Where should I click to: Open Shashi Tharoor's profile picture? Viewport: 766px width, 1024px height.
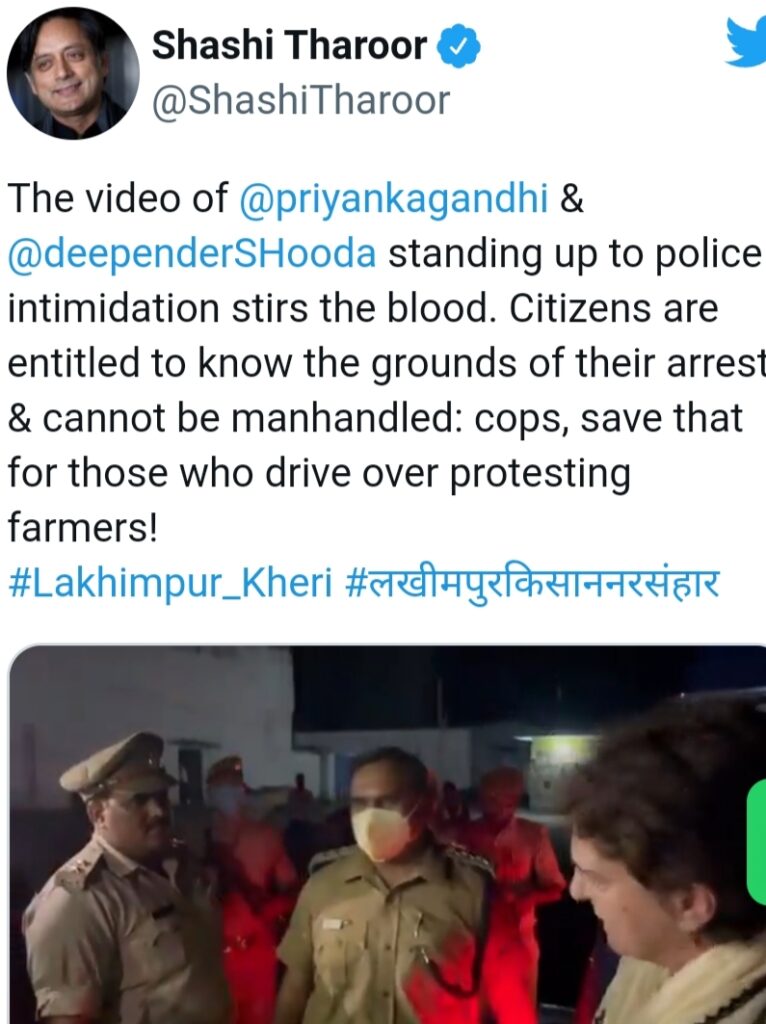coord(72,73)
